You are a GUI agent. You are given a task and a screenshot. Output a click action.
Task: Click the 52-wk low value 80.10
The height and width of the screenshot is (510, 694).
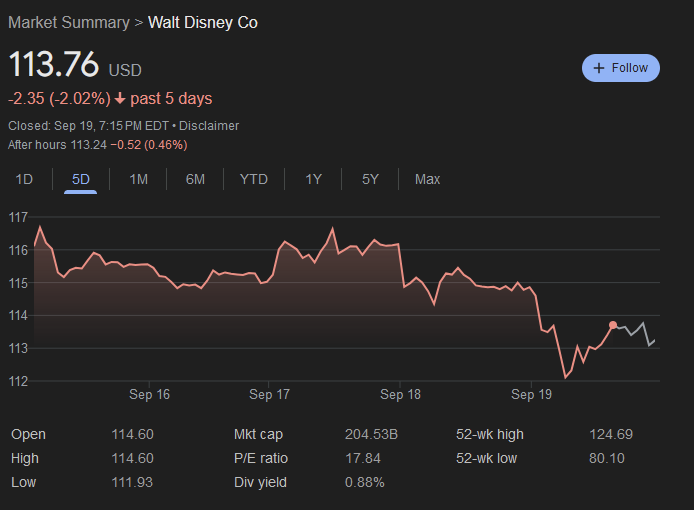click(606, 458)
